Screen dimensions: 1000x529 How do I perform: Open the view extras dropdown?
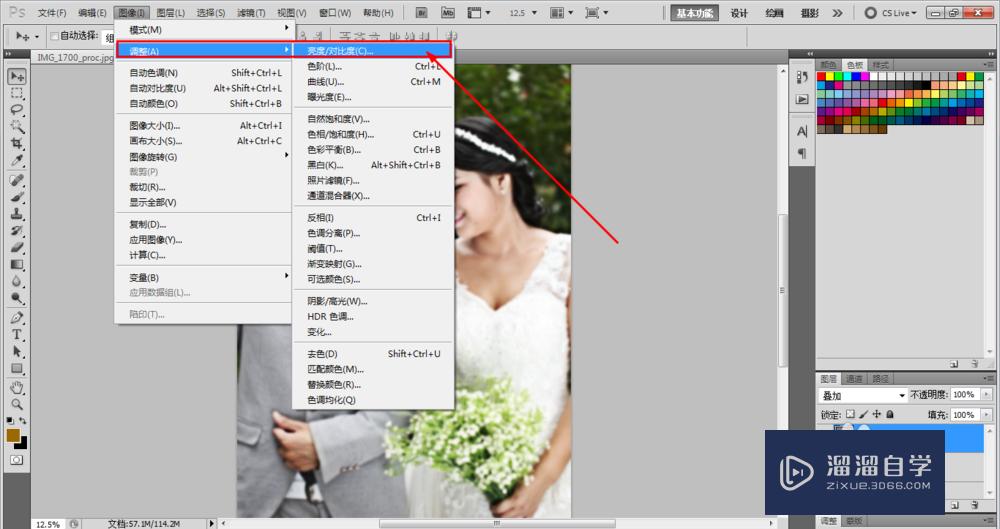[x=480, y=12]
